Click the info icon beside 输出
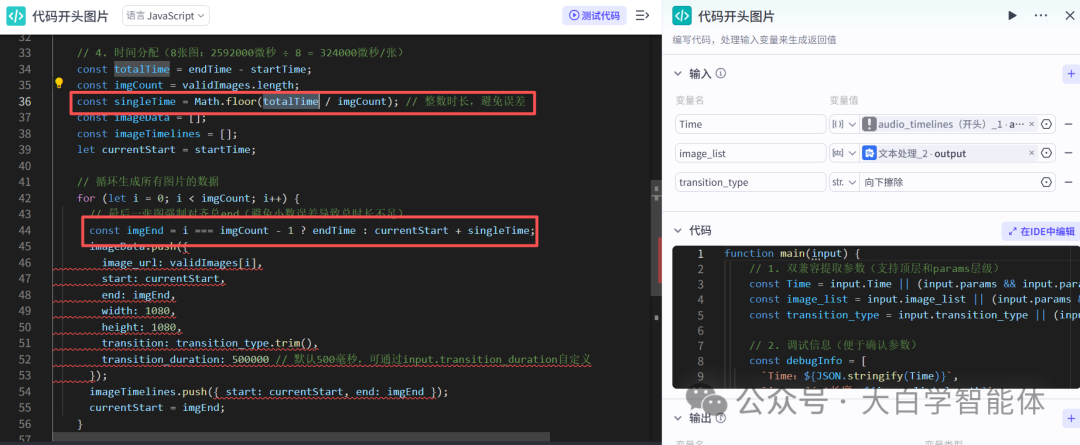Screen dimensions: 1080x445 pyautogui.click(x=721, y=417)
